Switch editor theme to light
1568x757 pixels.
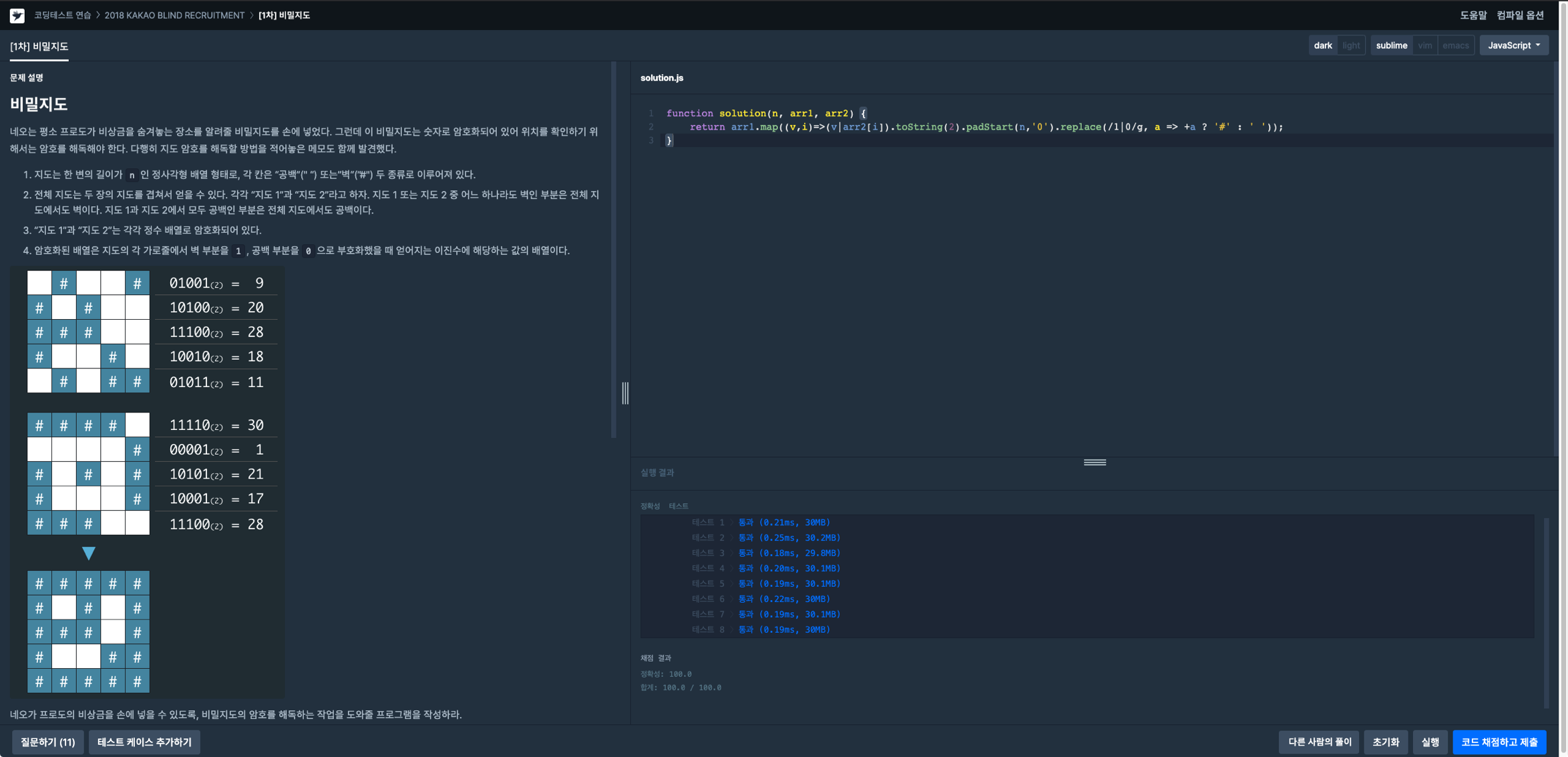1351,45
